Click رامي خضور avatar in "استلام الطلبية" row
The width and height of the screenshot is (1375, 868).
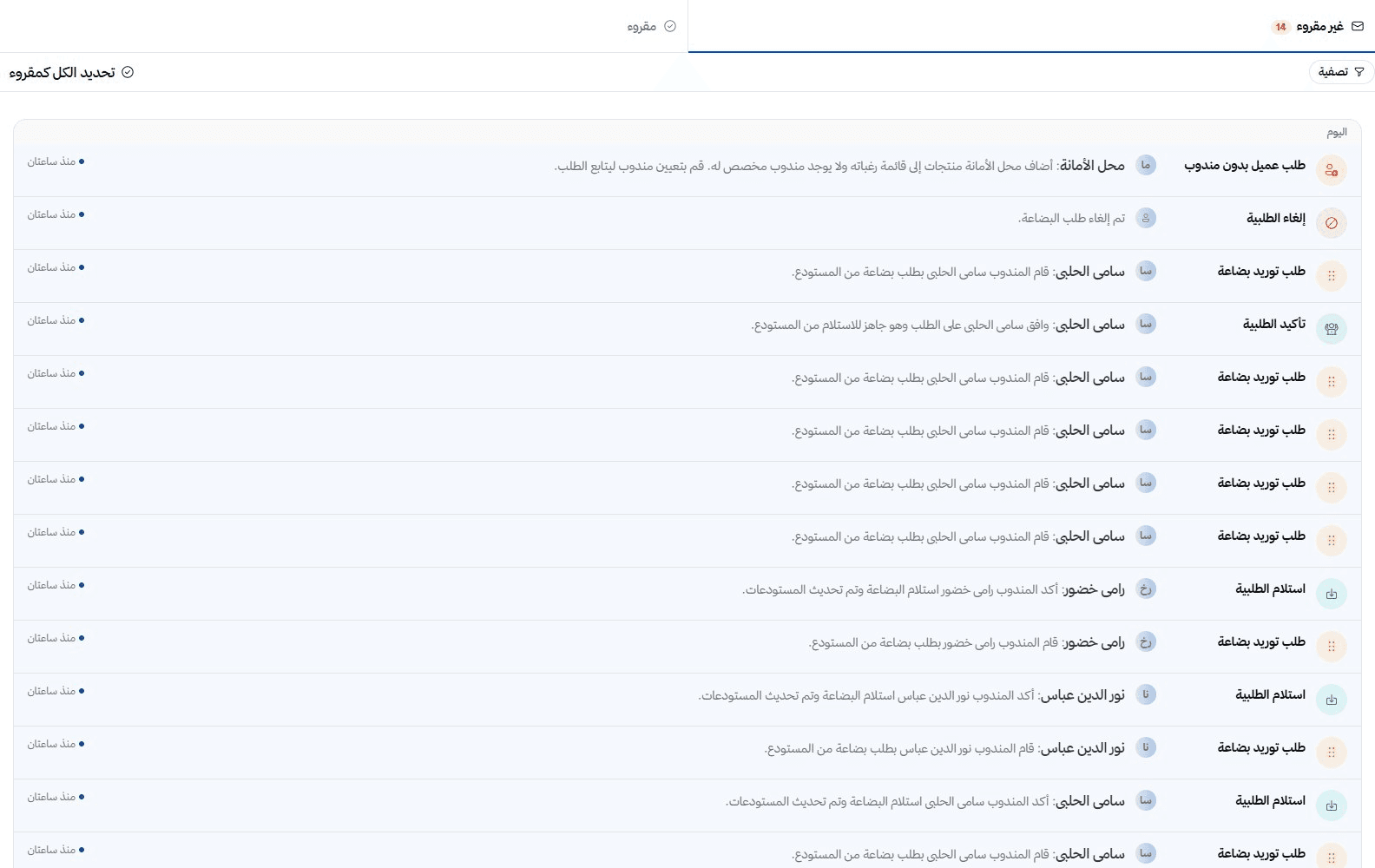pos(1146,589)
